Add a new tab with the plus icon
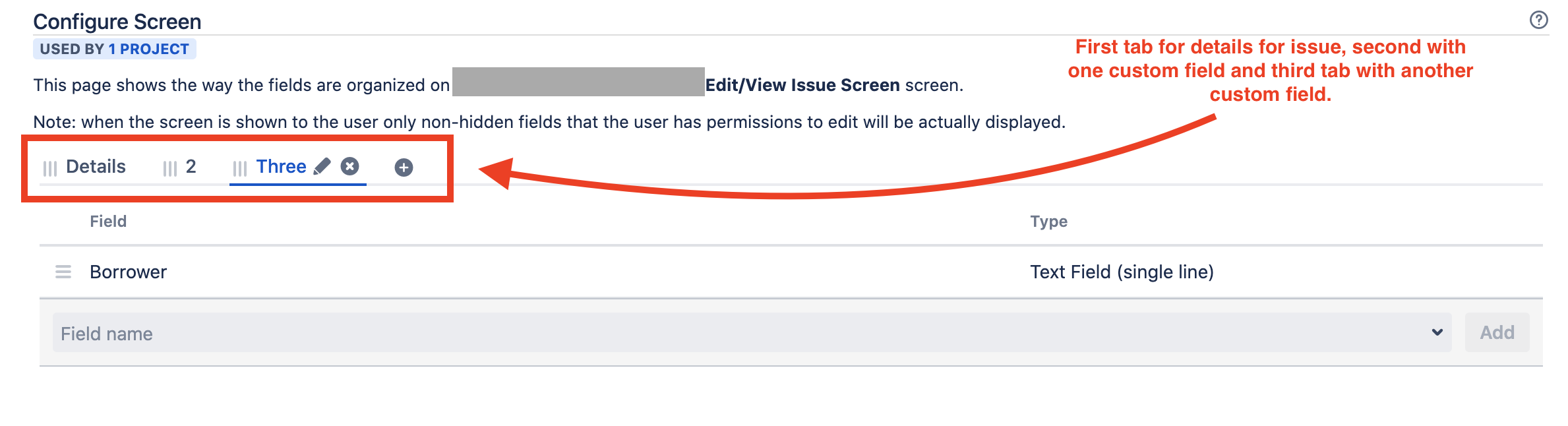Screen dimensions: 1568x426 [404, 167]
